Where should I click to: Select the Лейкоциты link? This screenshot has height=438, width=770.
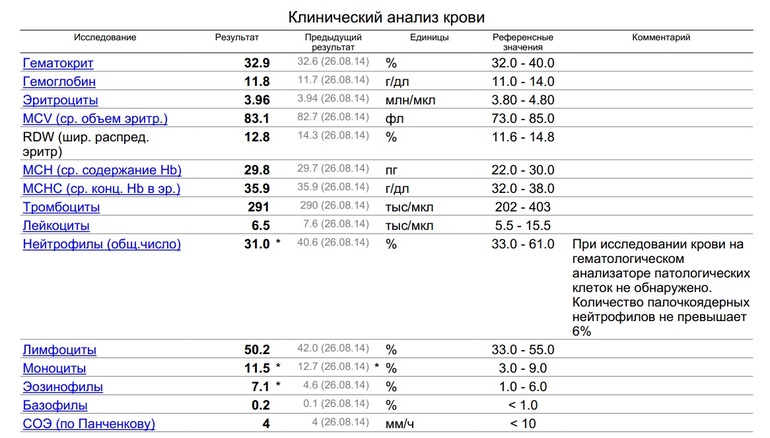point(57,225)
